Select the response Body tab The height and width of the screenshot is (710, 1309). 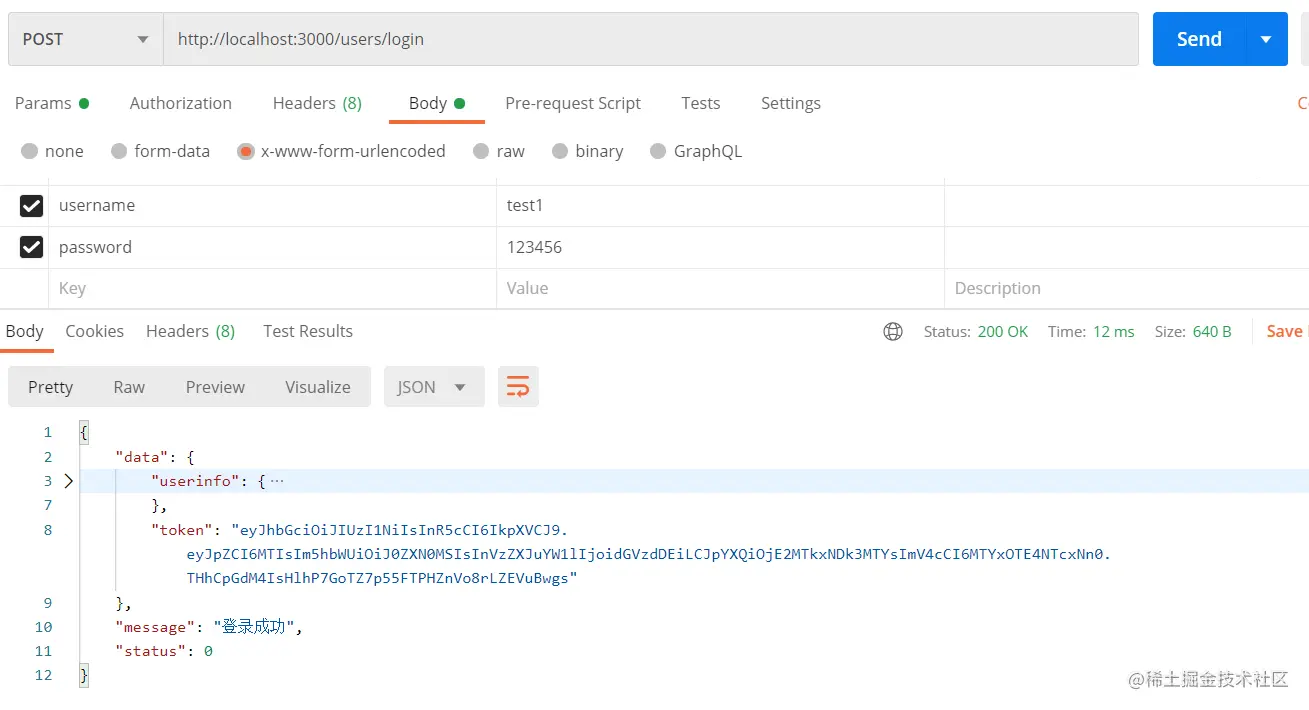click(25, 331)
